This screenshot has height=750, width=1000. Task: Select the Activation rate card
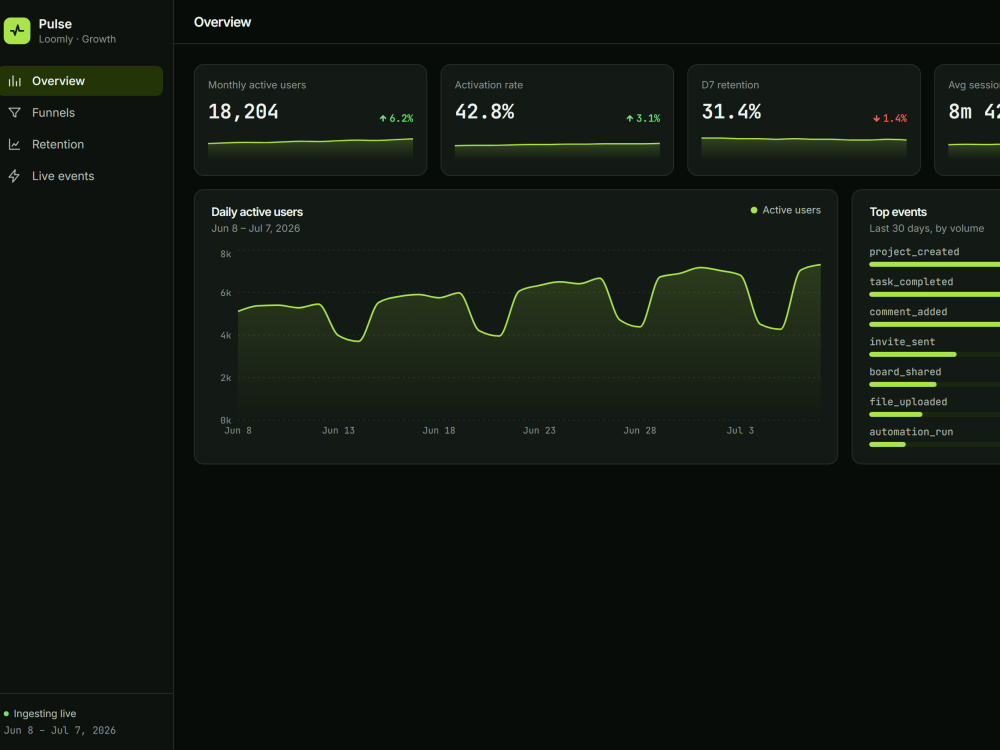click(x=557, y=120)
